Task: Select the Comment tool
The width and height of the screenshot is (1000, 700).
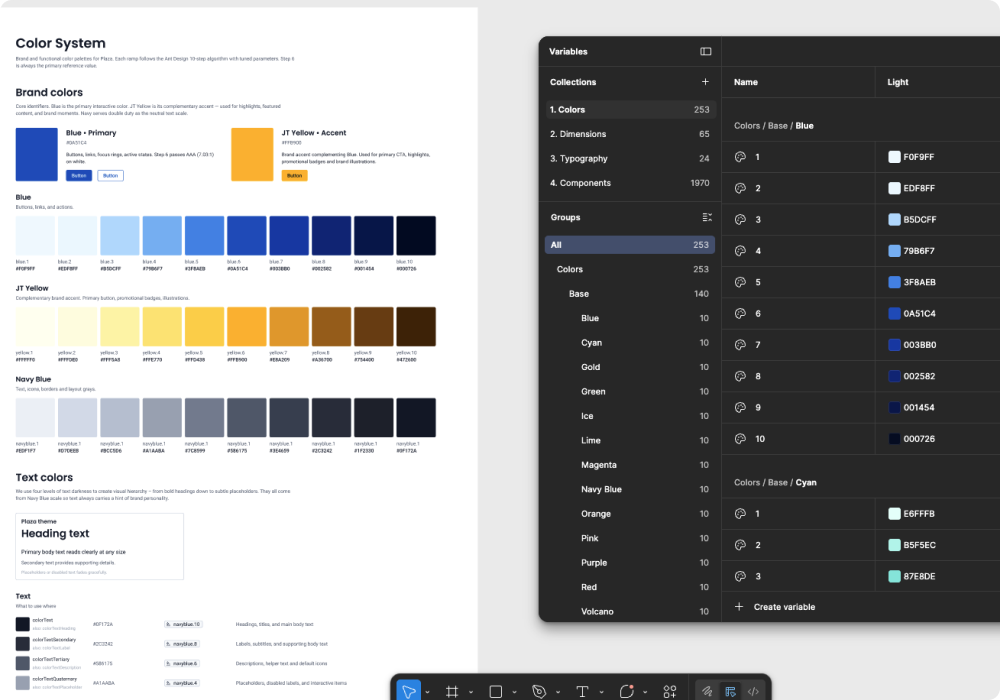Action: coord(626,691)
